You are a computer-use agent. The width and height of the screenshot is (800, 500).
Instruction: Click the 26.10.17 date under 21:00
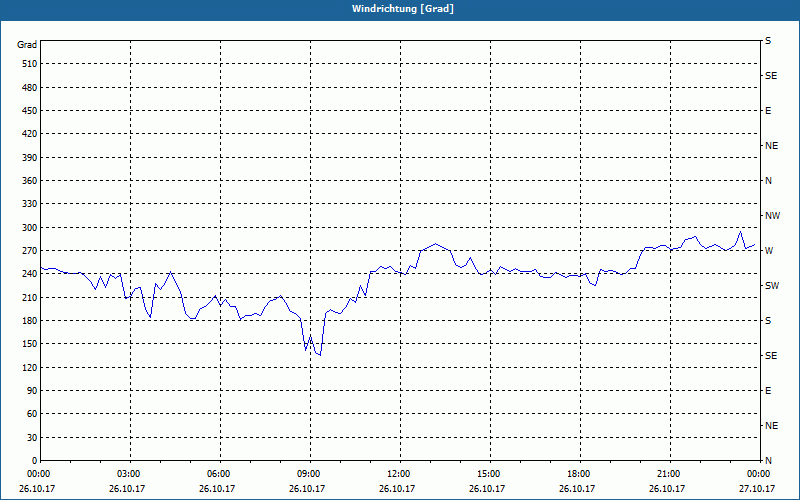pyautogui.click(x=667, y=488)
